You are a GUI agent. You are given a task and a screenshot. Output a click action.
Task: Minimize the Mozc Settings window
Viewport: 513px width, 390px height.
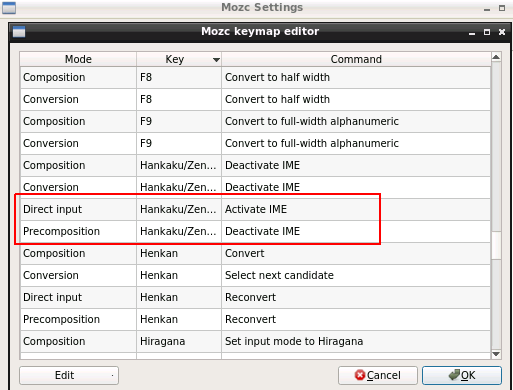point(487,8)
